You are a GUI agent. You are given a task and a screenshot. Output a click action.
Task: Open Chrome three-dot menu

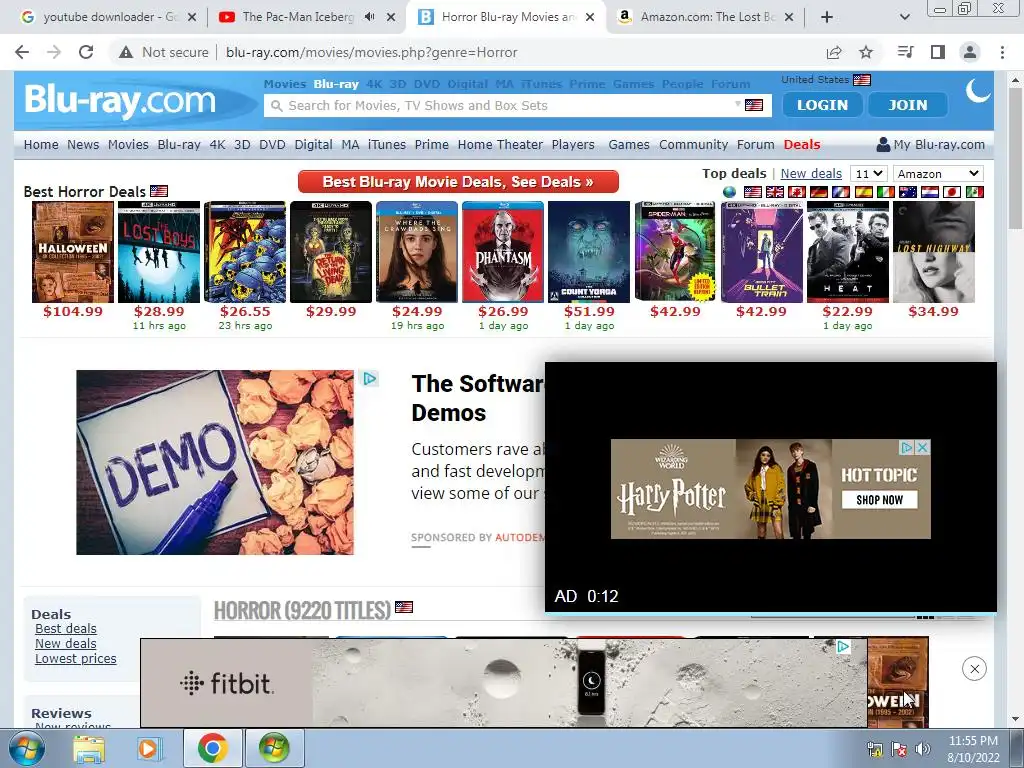pos(1002,52)
